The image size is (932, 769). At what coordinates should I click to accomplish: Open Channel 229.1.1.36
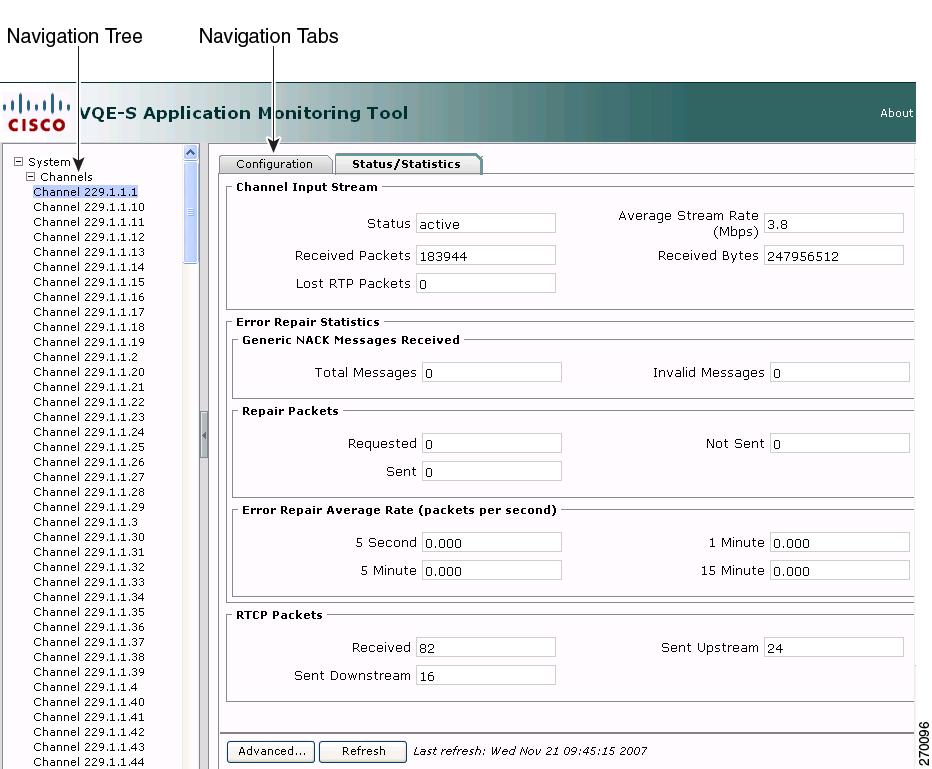89,627
